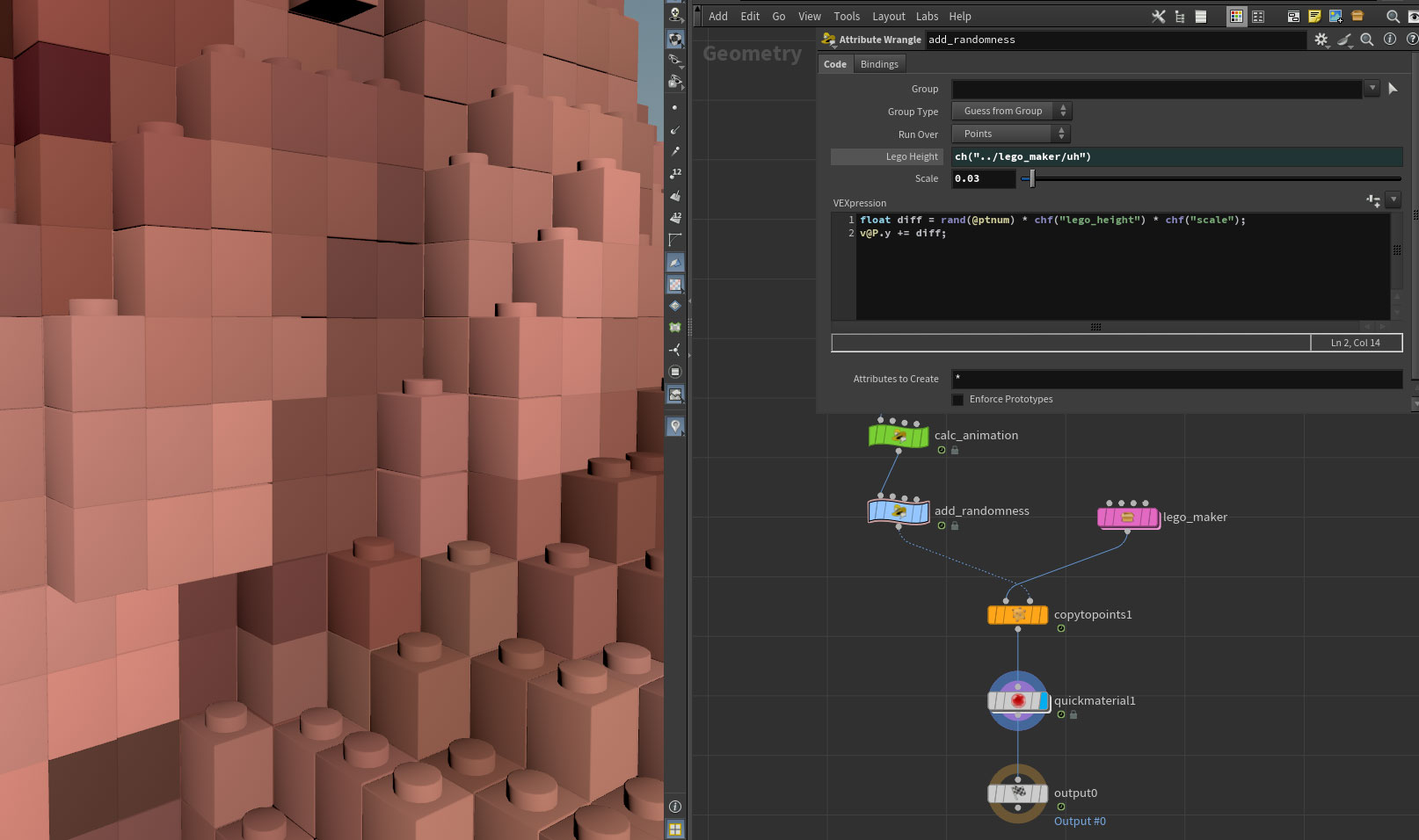The height and width of the screenshot is (840, 1419).
Task: Select the output0 node
Action: tap(1018, 793)
